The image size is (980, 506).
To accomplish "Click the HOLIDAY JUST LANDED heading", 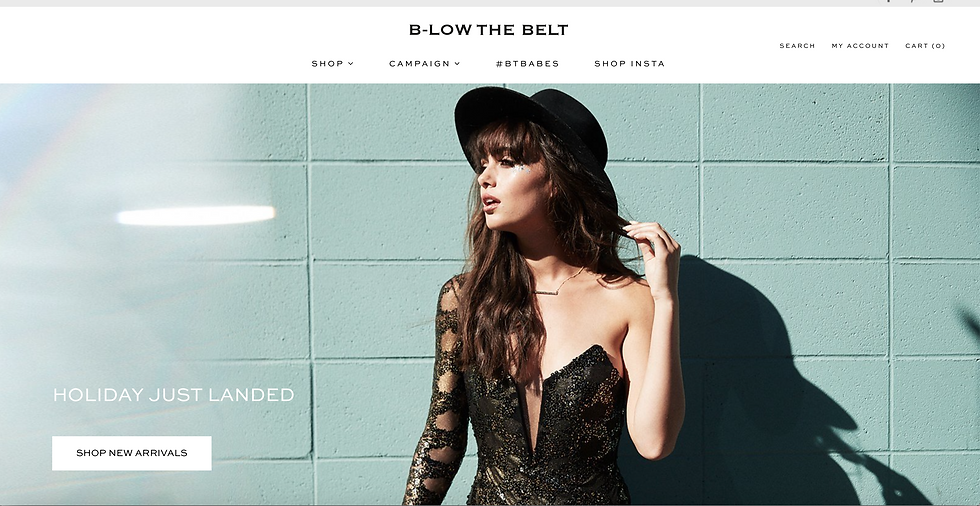I will (174, 395).
